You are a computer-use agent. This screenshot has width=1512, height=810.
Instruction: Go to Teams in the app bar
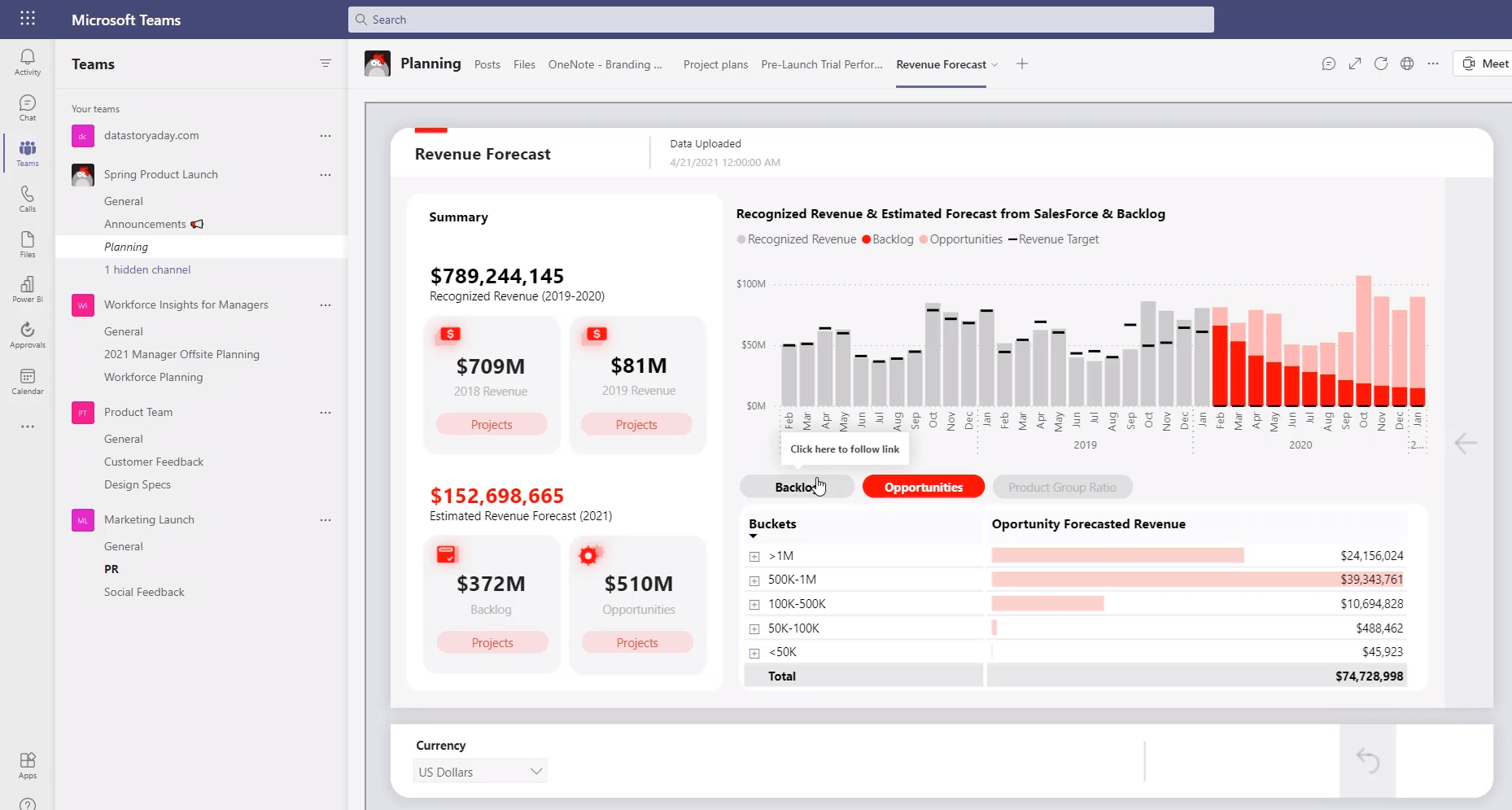pyautogui.click(x=28, y=153)
